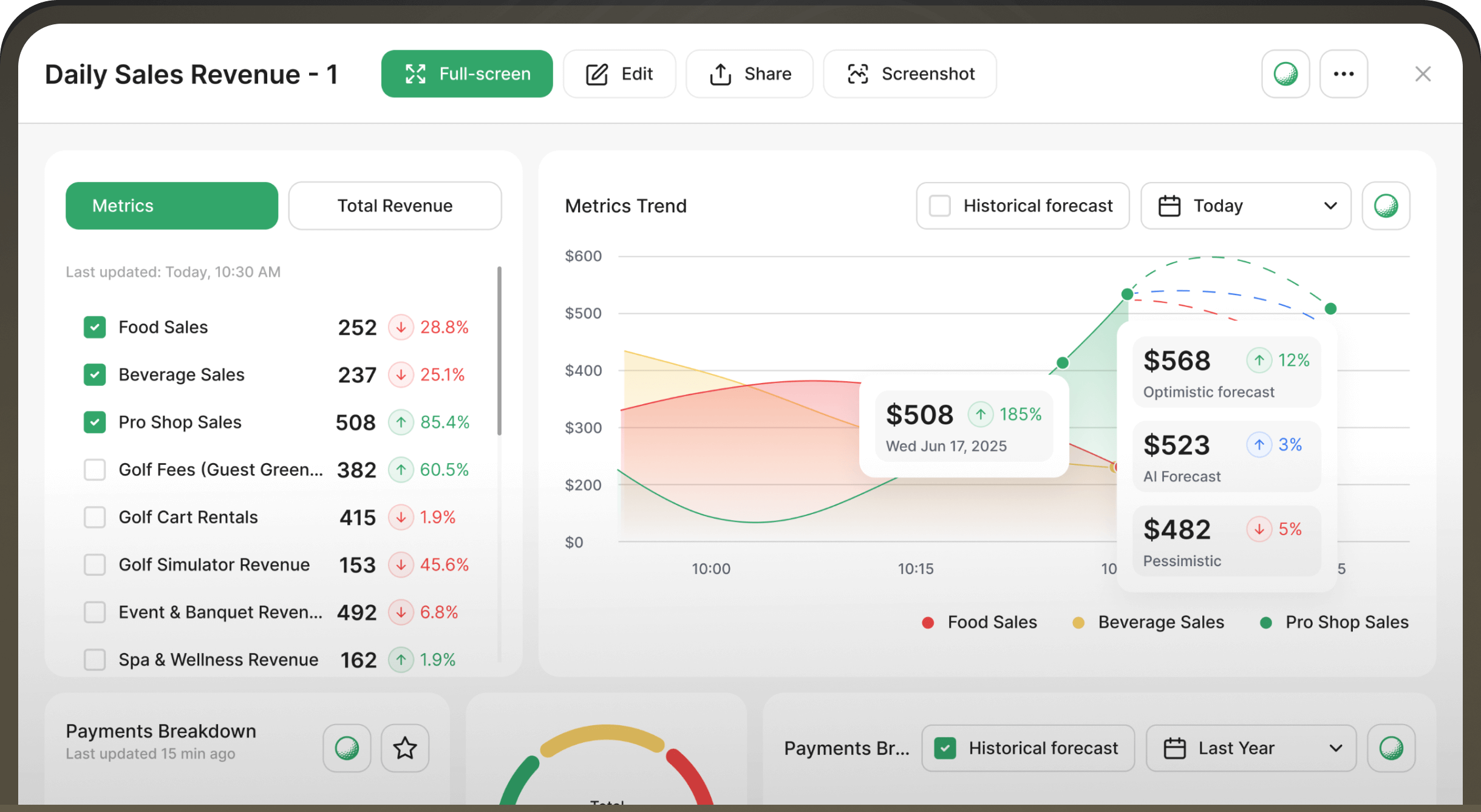Viewport: 1481px width, 812px height.
Task: Disable Historical forecast in bottom Payments panel
Action: [x=945, y=748]
